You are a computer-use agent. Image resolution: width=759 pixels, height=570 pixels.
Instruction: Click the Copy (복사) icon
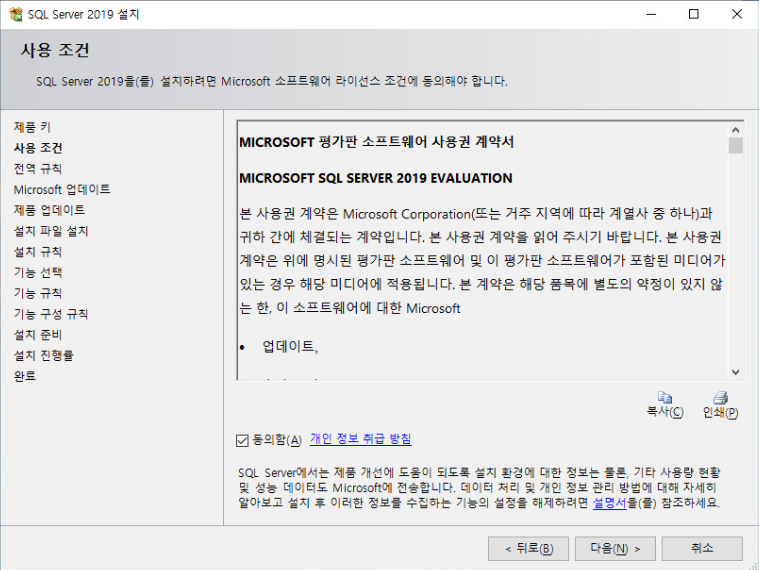(665, 397)
